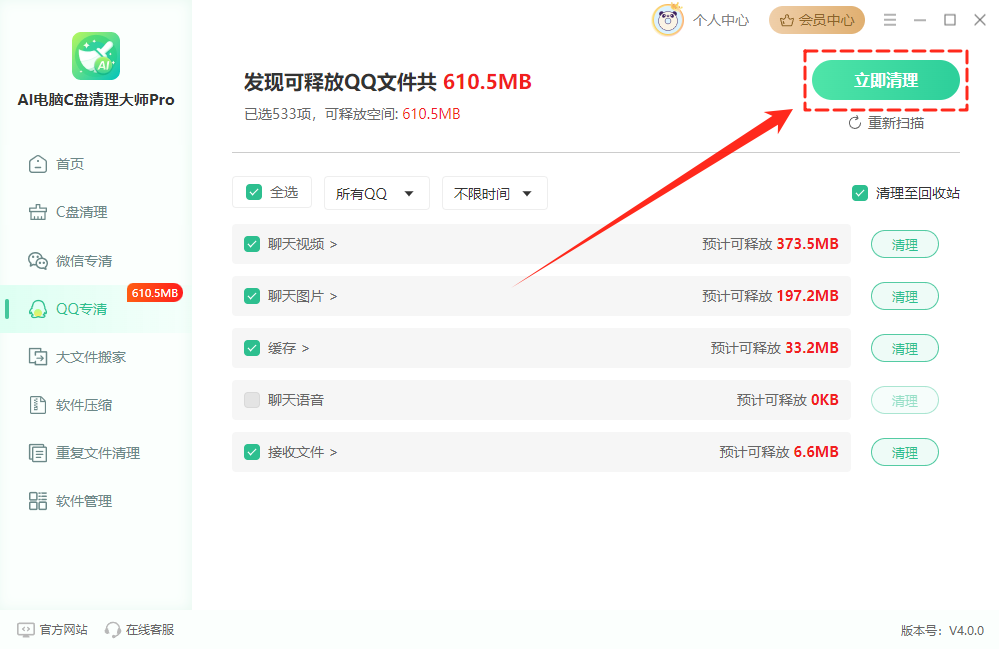Click the 373.5MB size value
The image size is (999, 649).
[807, 244]
